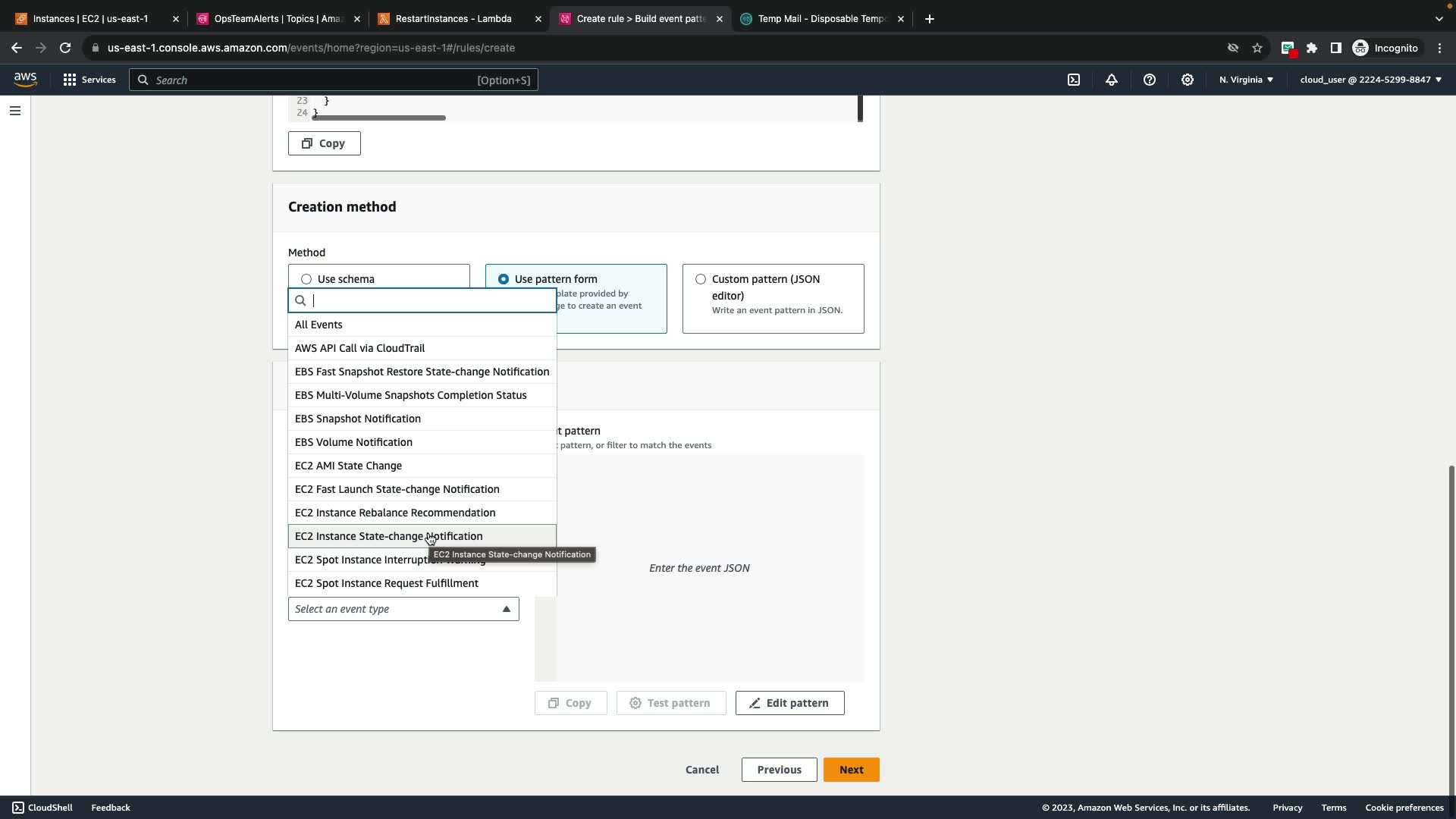
Task: Open AWS CloudShell icon in top bar
Action: (1074, 80)
